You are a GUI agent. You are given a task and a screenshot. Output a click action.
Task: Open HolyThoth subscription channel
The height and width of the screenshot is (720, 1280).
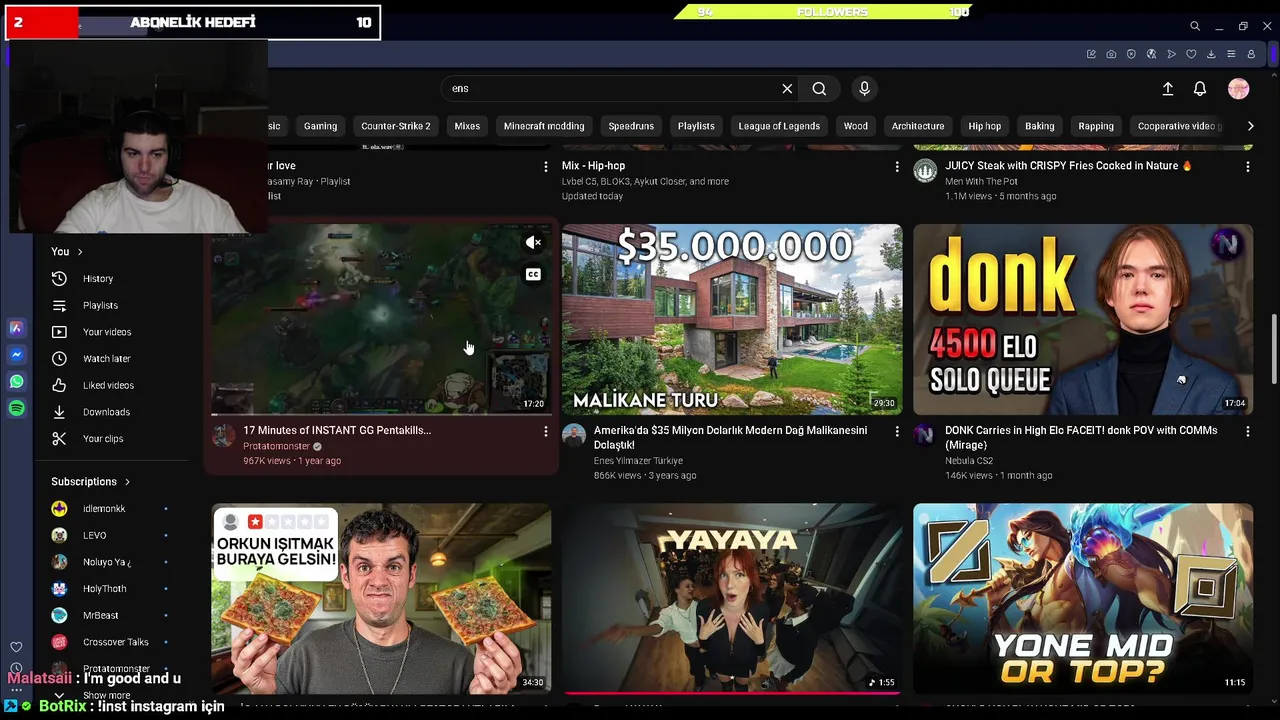[x=104, y=589]
